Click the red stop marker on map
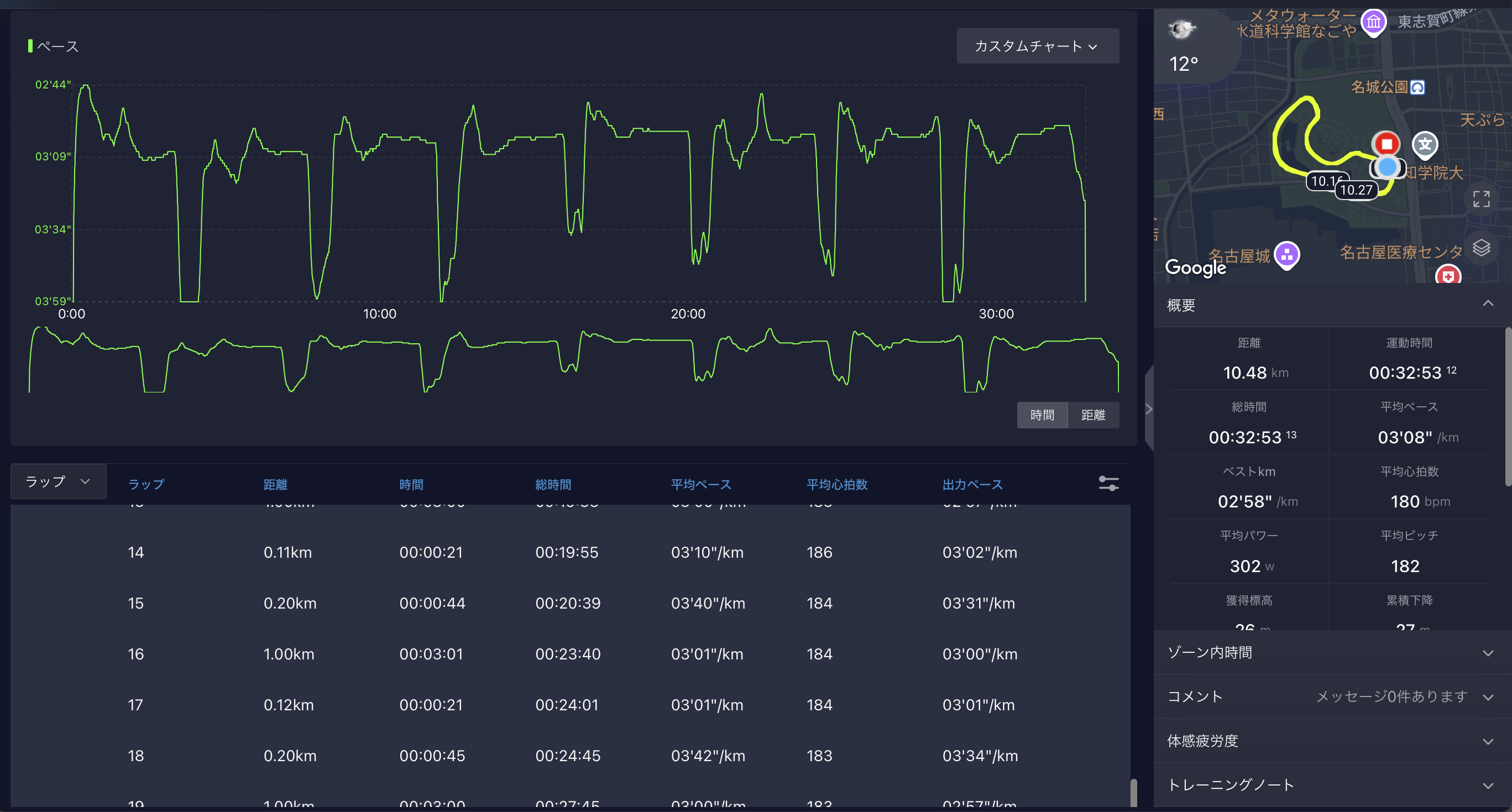 [x=1387, y=144]
